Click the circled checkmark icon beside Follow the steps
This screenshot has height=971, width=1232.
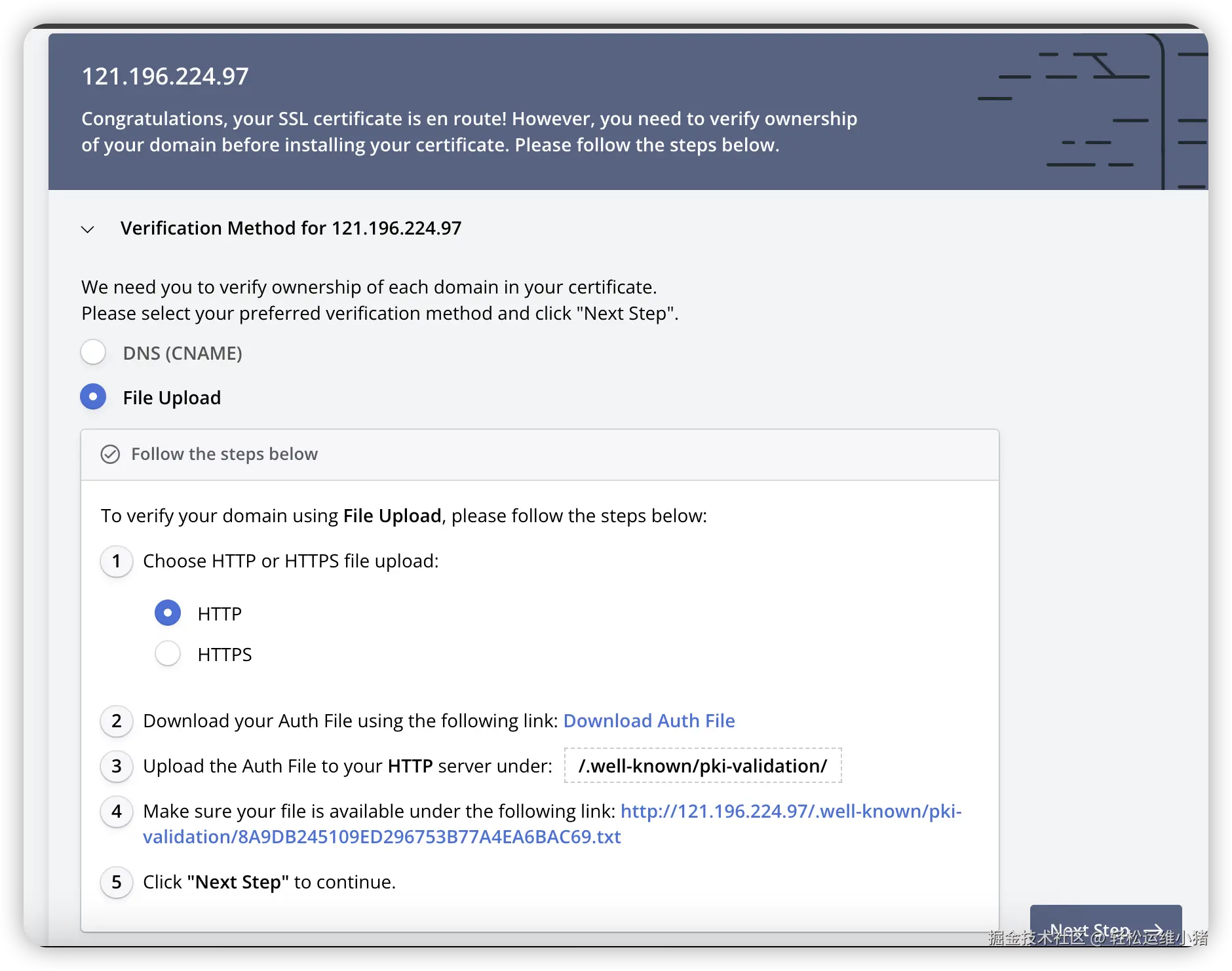point(110,455)
